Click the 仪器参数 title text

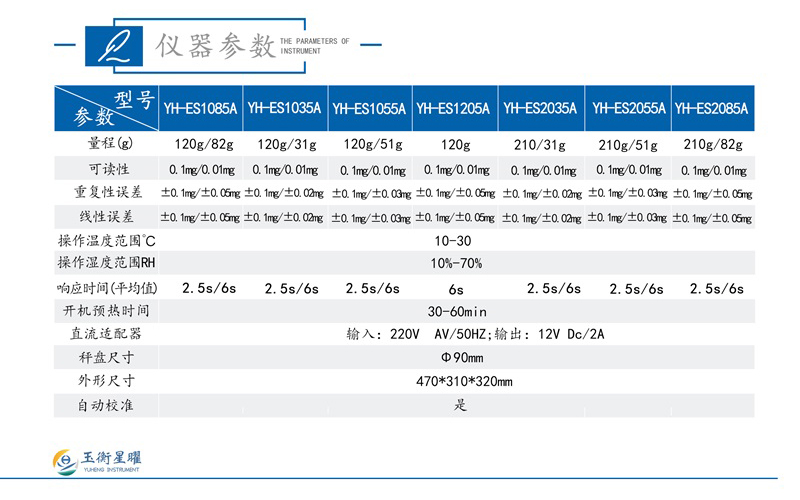[215, 46]
